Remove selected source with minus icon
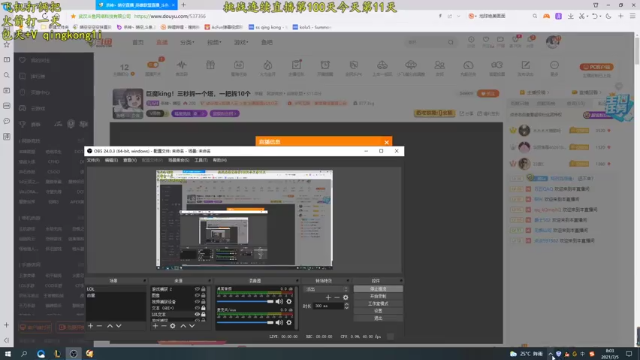The height and width of the screenshot is (360, 640). click(164, 326)
